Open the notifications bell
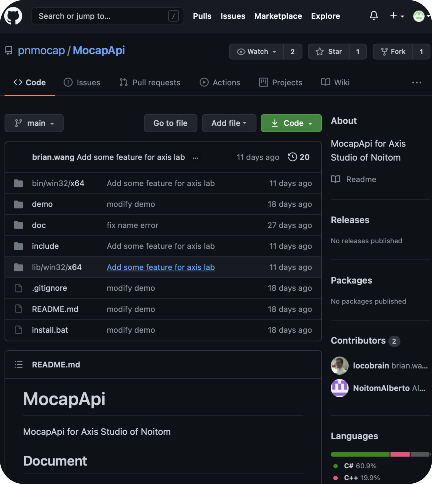 (x=374, y=16)
